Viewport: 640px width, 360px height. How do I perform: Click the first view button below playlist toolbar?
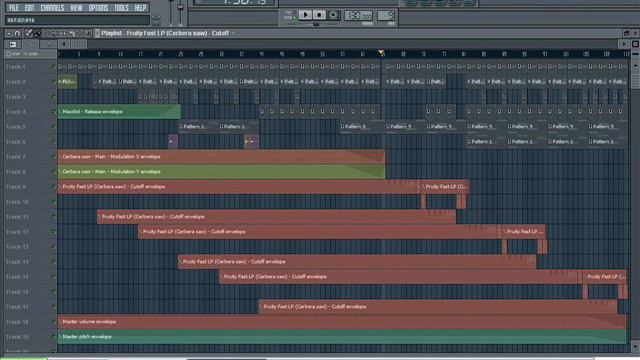13,44
